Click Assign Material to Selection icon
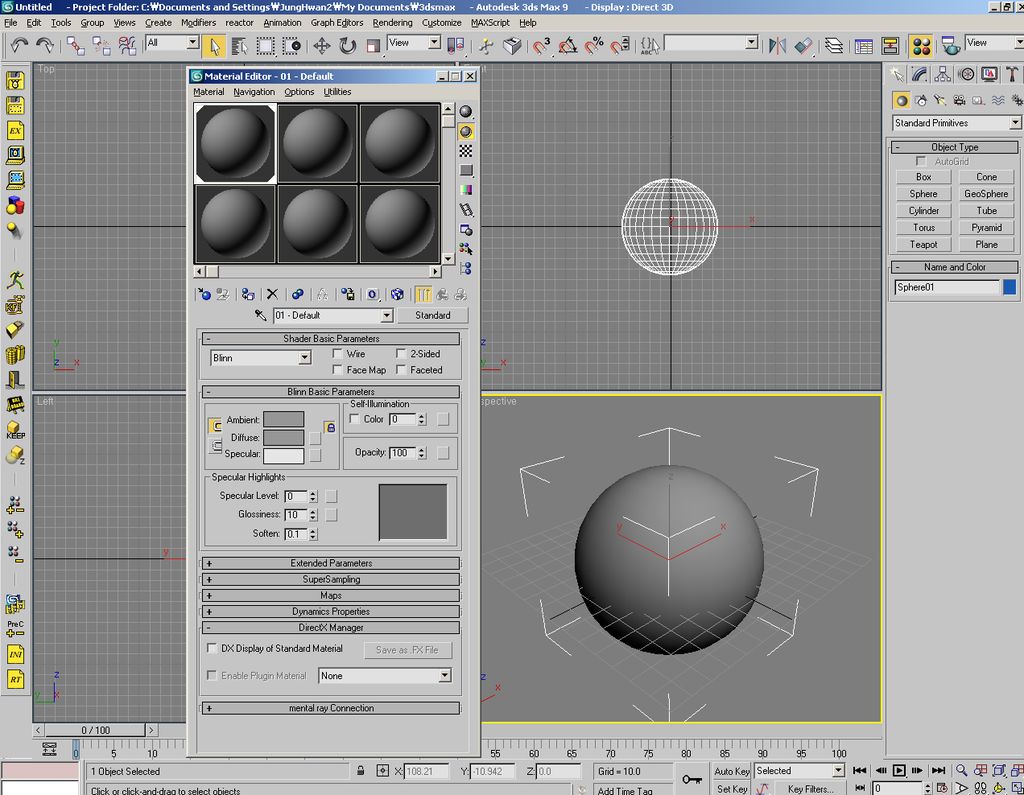Viewport: 1024px width, 795px height. (x=248, y=295)
